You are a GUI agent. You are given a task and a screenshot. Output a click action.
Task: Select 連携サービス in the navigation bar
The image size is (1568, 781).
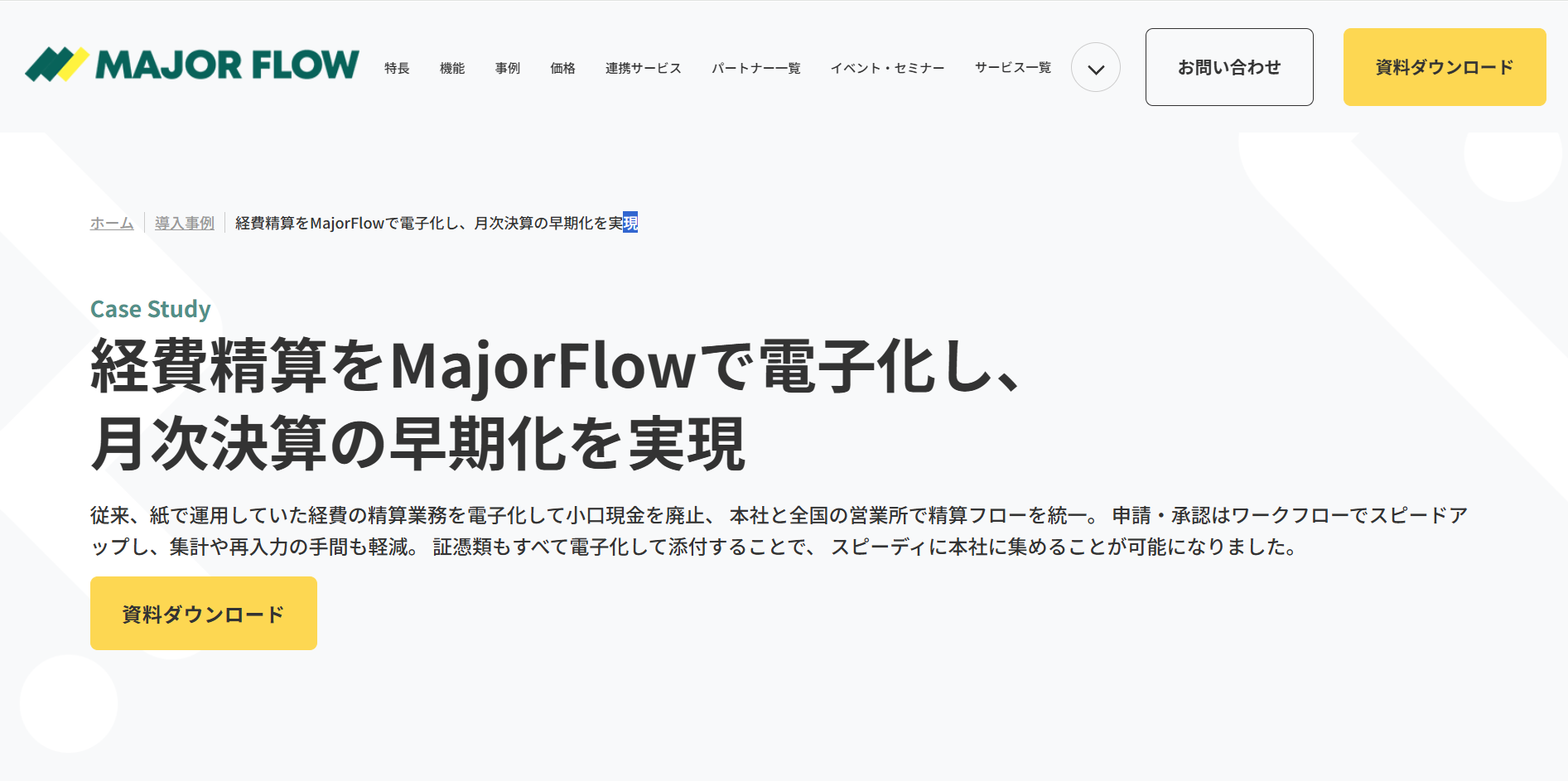(x=643, y=68)
